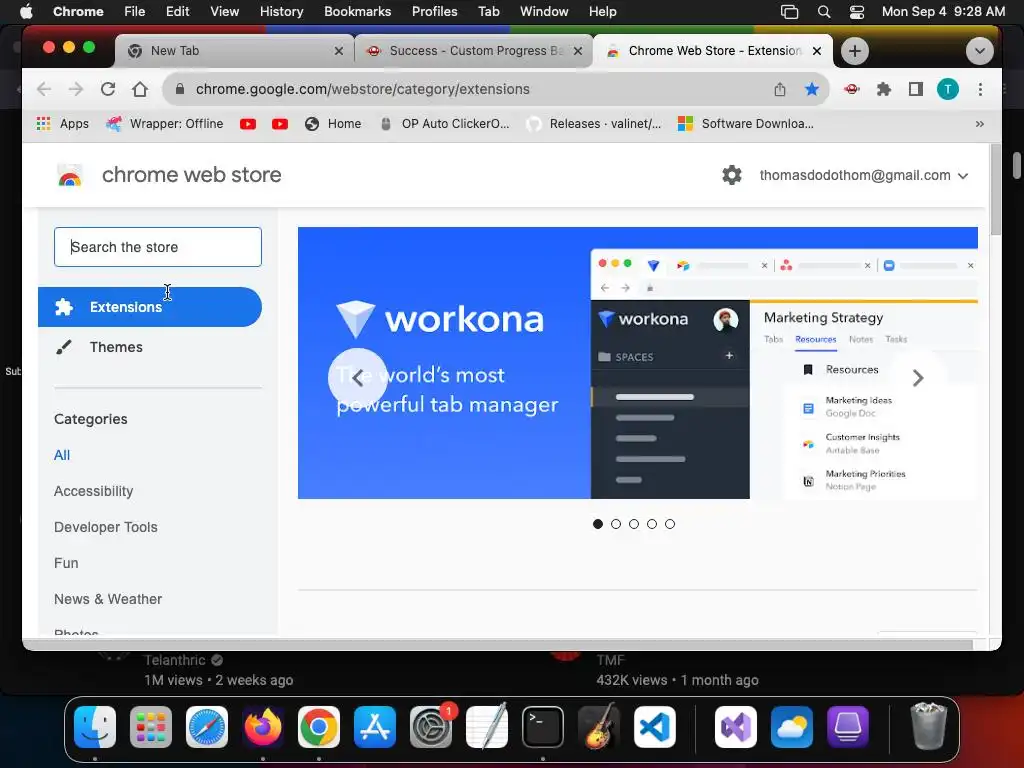Viewport: 1024px width, 768px height.
Task: Open Wrapper: Offline bookmark
Action: tap(164, 123)
